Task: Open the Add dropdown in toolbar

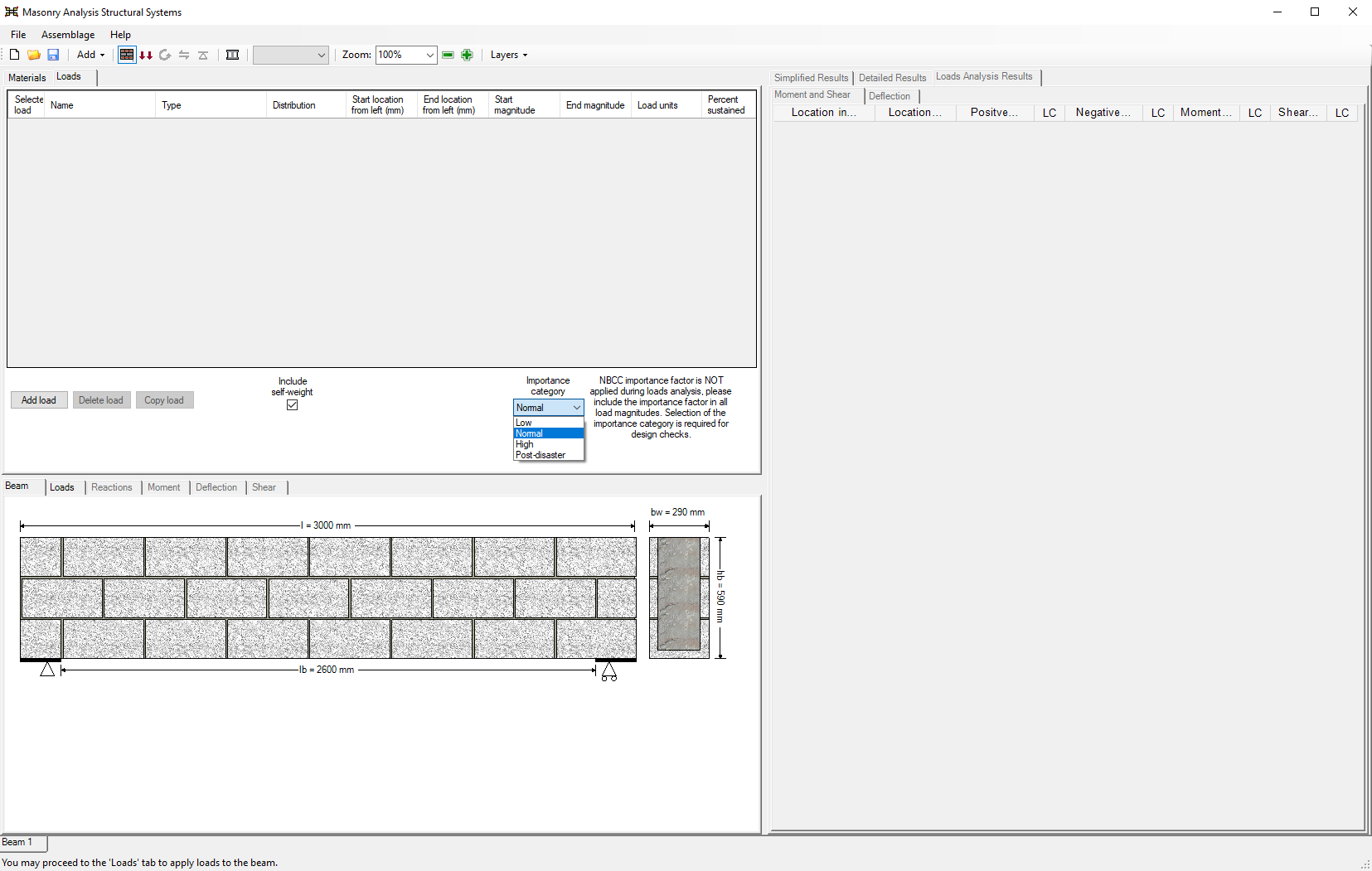Action: pyautogui.click(x=90, y=55)
